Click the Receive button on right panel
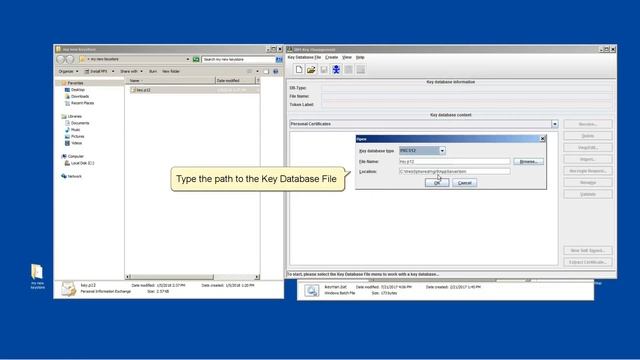640x360 pixels. pos(588,124)
